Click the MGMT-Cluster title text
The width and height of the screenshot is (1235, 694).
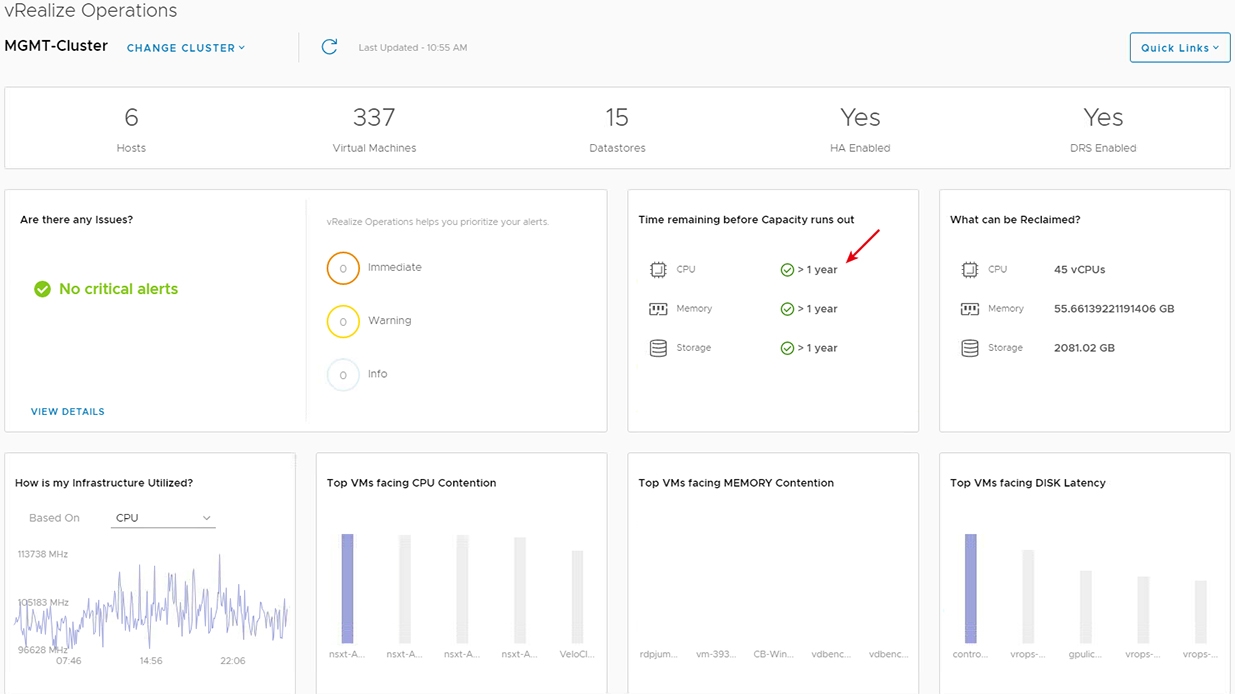(x=56, y=46)
